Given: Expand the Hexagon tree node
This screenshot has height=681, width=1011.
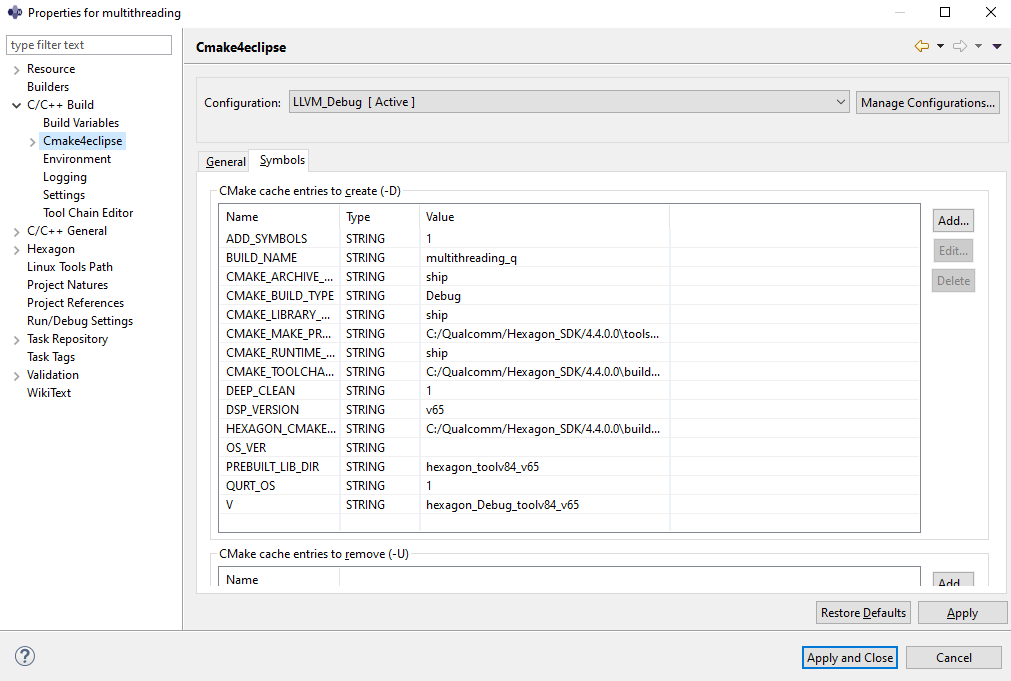Looking at the screenshot, I should point(17,250).
